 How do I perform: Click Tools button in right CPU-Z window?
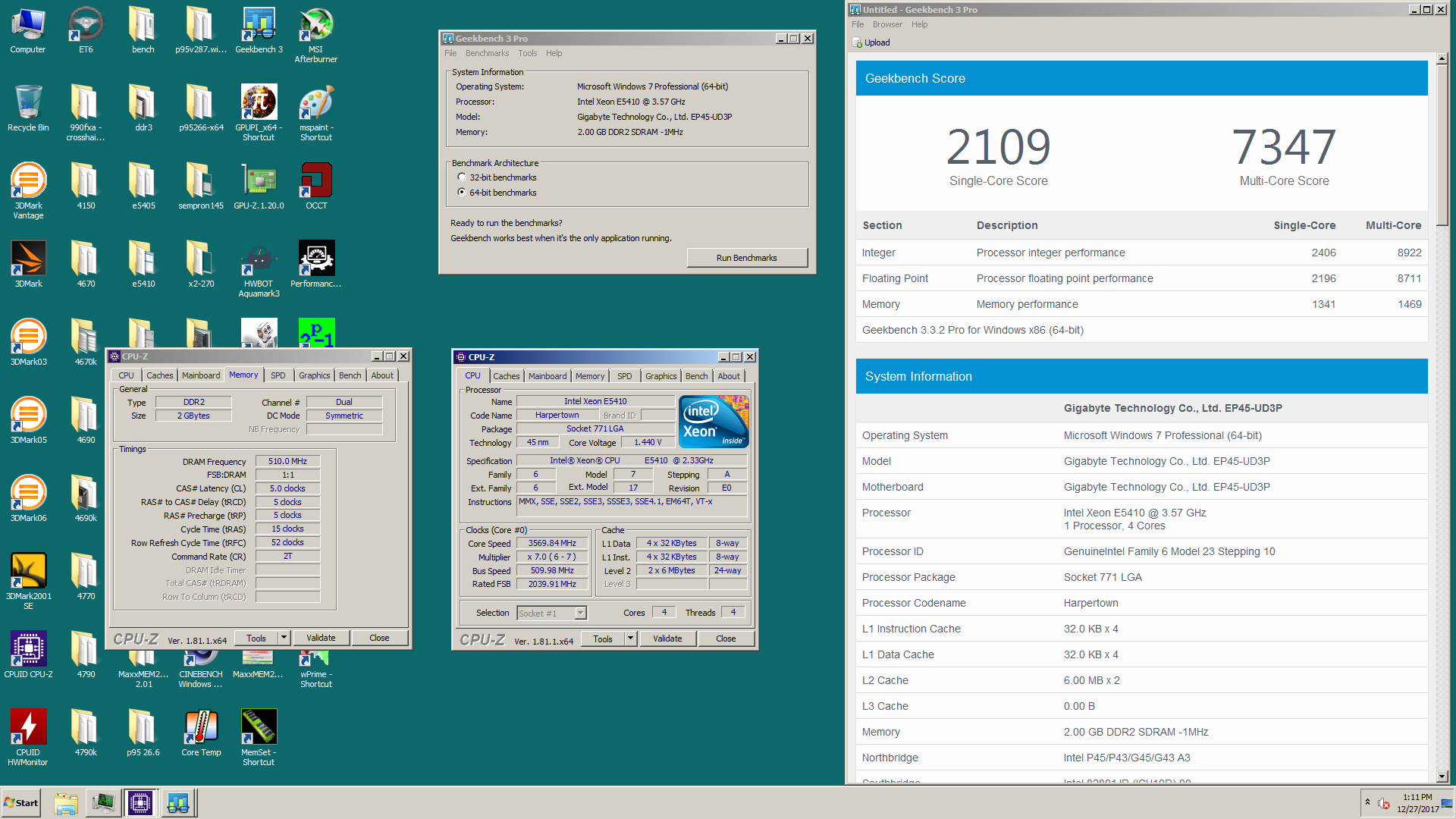603,639
